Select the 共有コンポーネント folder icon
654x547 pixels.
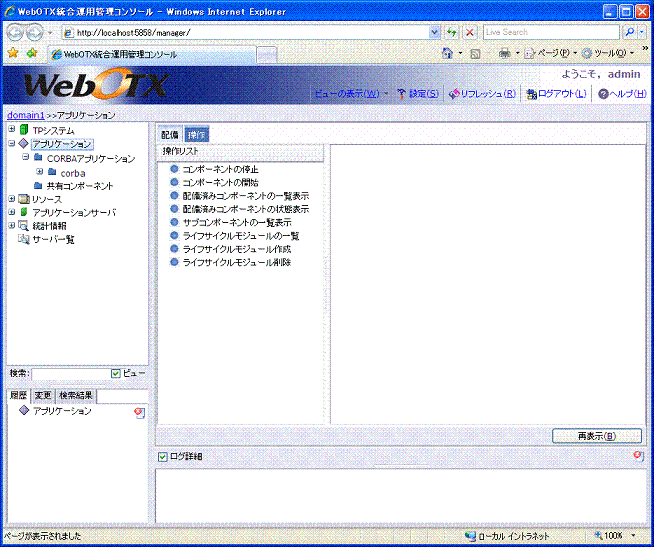pyautogui.click(x=38, y=186)
